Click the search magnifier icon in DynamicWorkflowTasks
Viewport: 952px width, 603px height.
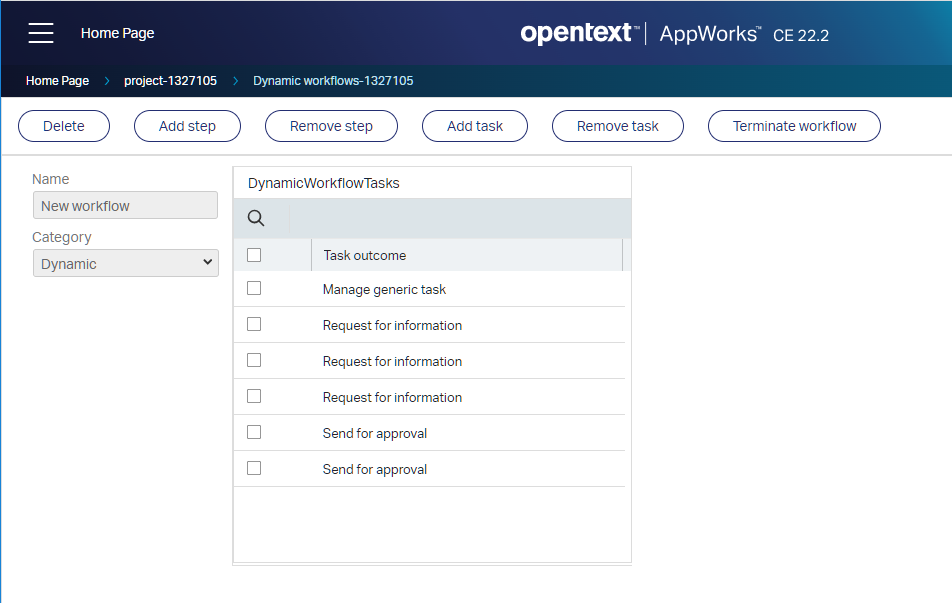point(256,218)
